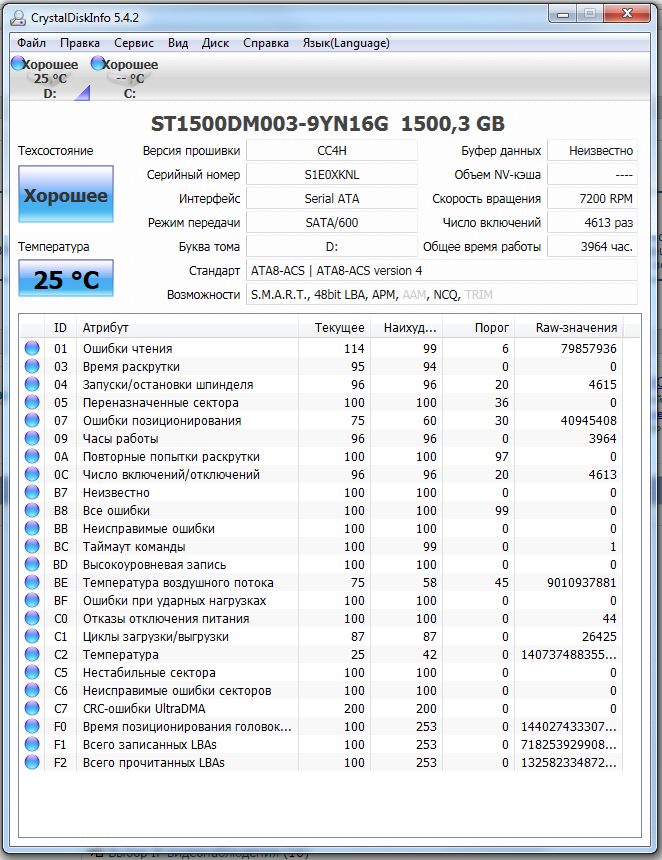Click the large Хорошее health status button
662x860 pixels.
[66, 194]
